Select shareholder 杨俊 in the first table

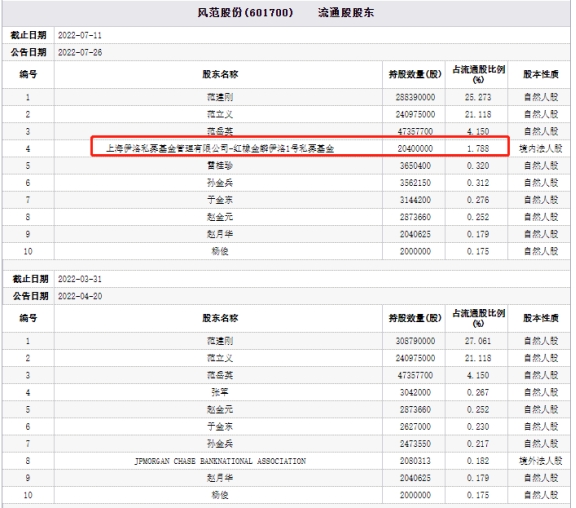(x=220, y=251)
